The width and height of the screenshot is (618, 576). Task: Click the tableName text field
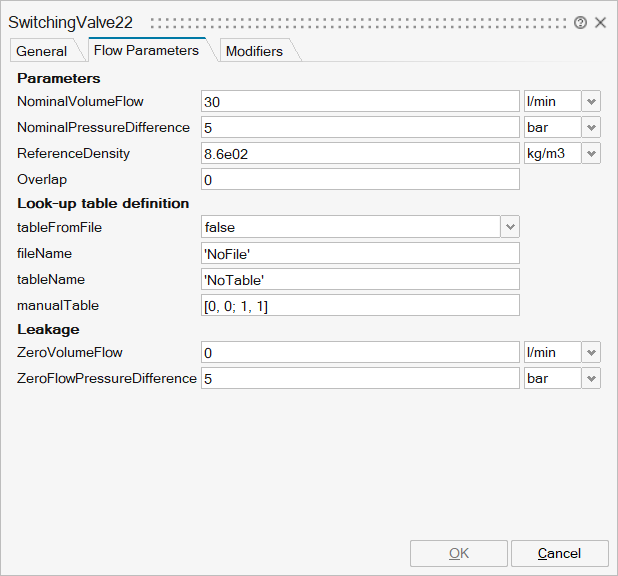click(360, 279)
